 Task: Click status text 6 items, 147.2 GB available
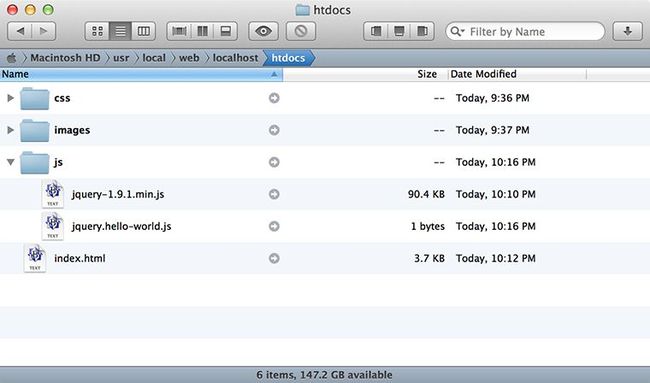324,375
